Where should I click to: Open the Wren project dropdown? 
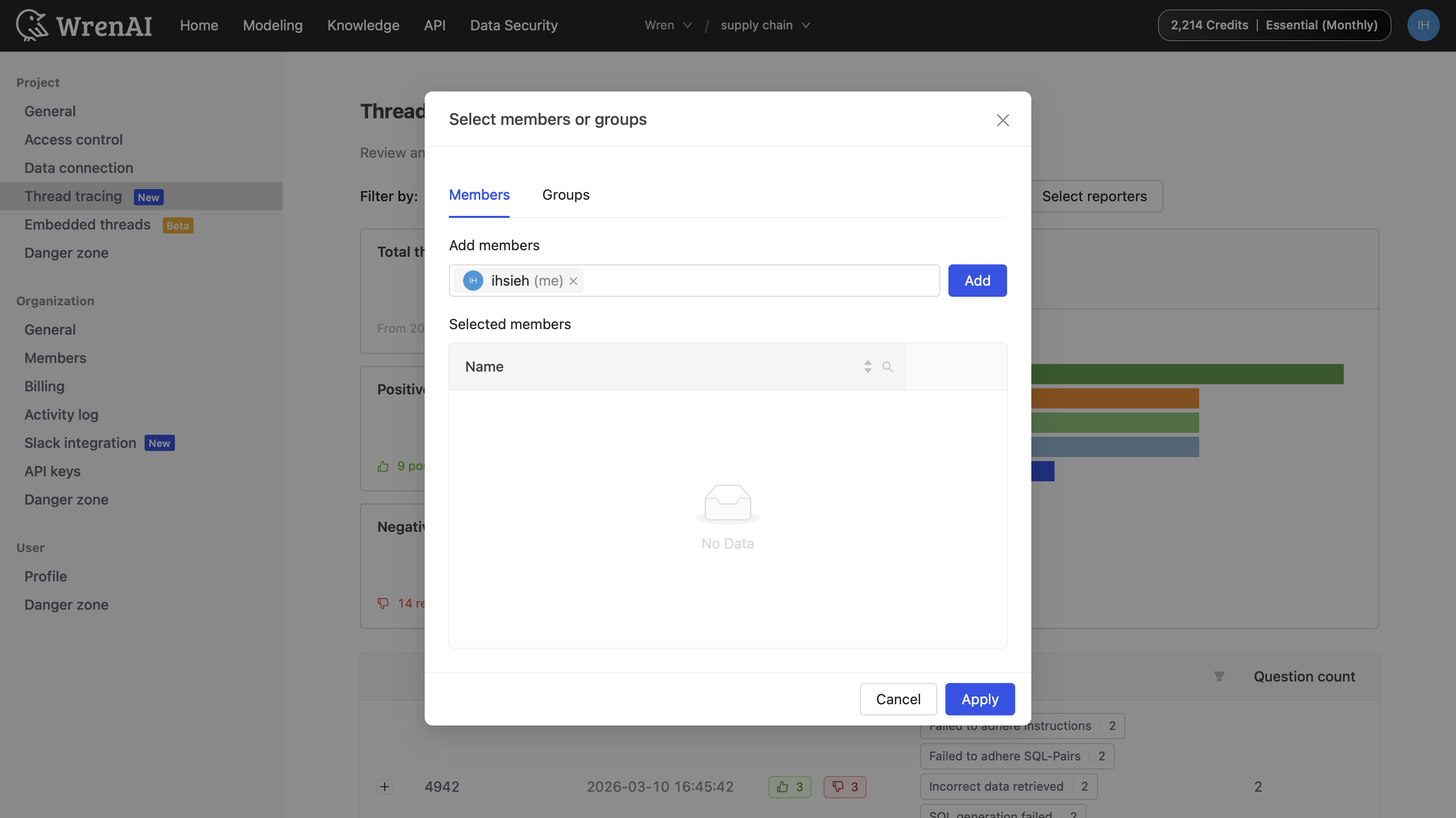click(668, 25)
